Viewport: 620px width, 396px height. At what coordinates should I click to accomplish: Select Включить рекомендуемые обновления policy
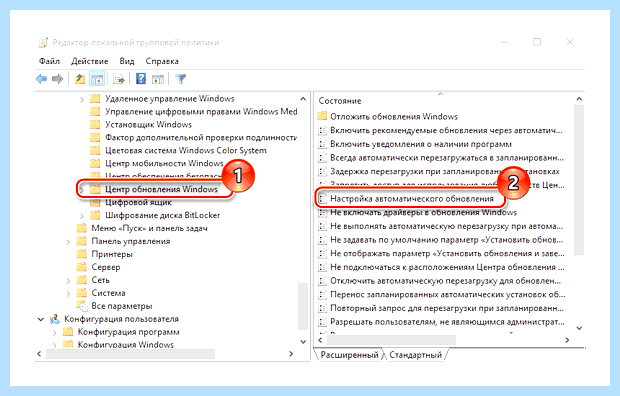point(446,130)
